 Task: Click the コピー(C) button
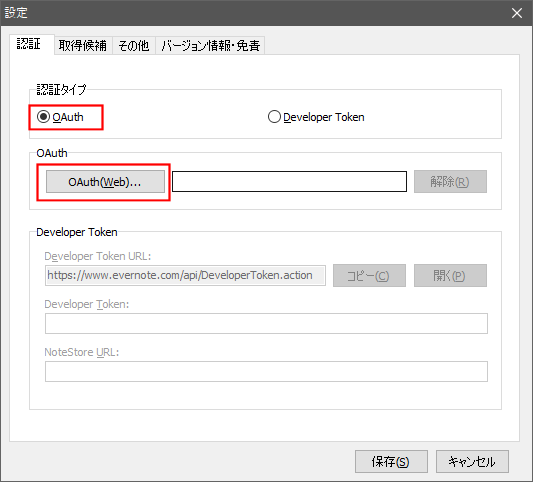[x=369, y=276]
